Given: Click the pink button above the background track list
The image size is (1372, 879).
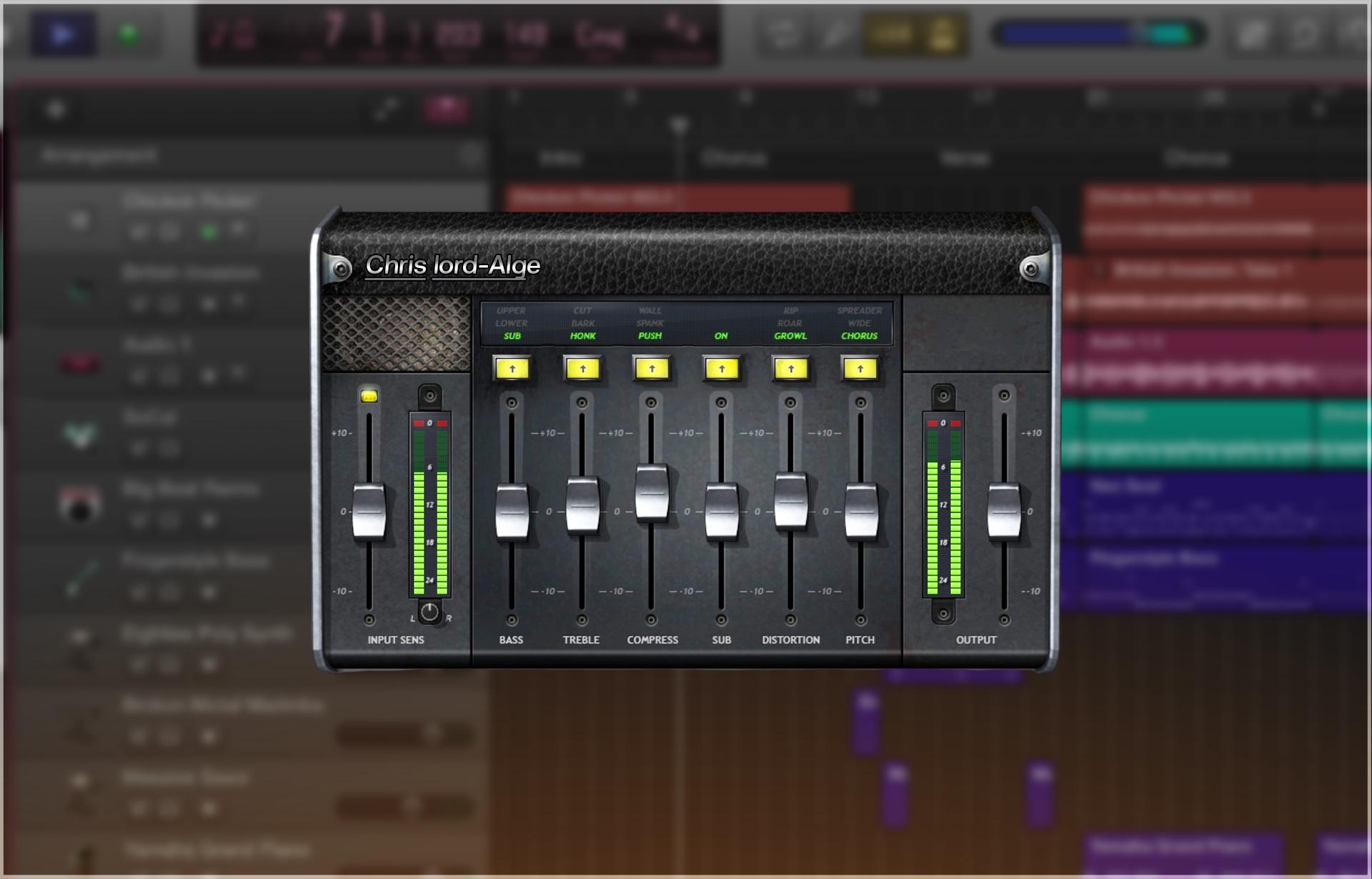Looking at the screenshot, I should tap(447, 109).
